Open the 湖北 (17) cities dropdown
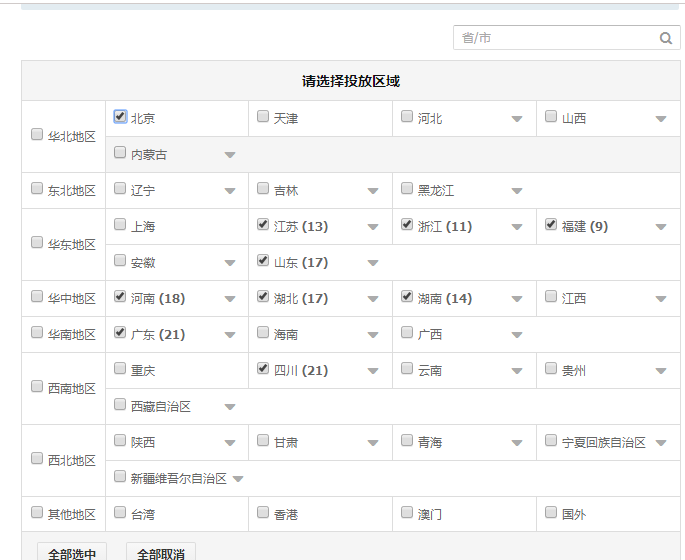Viewport: 685px width, 560px height. pos(373,299)
